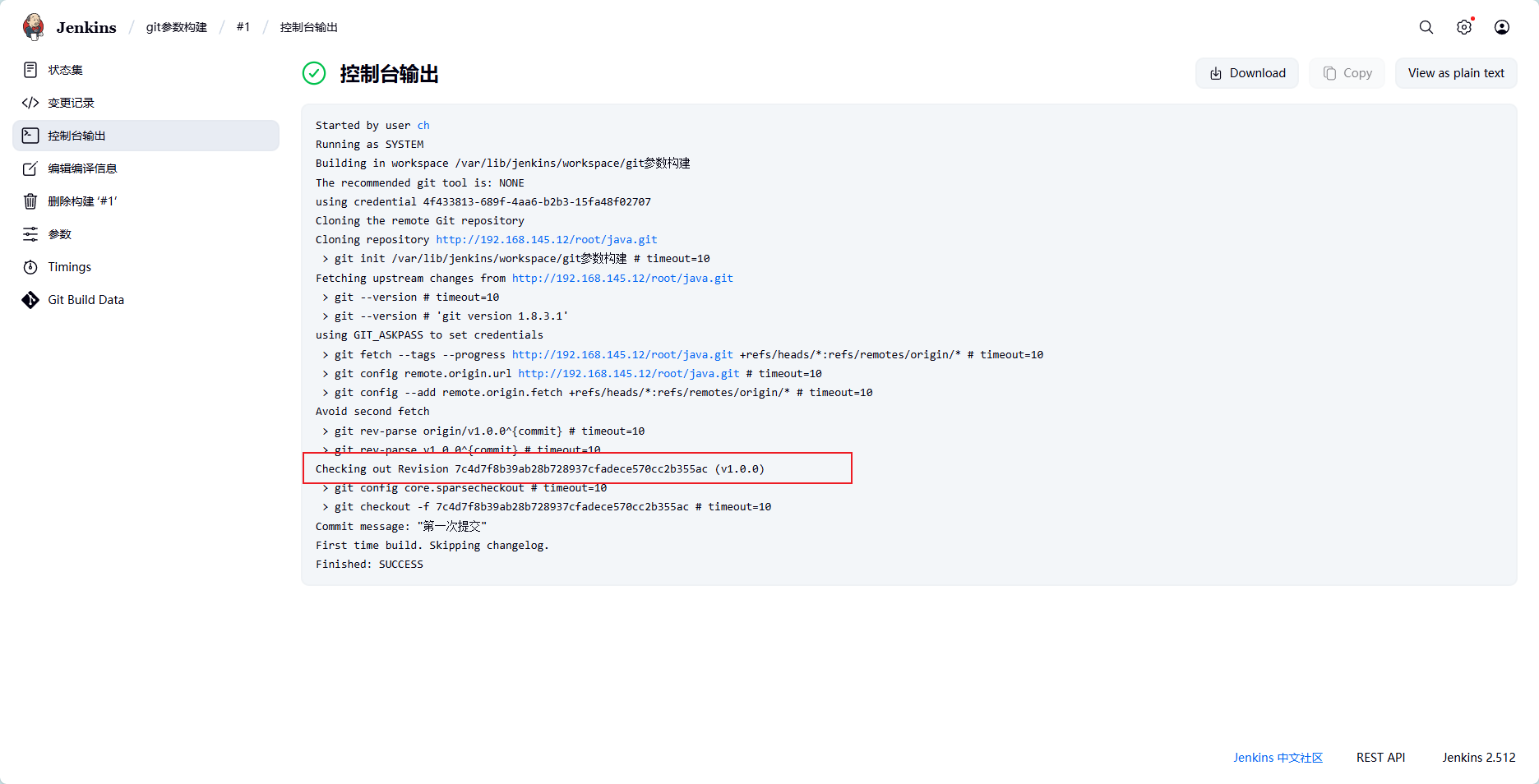This screenshot has width=1539, height=784.
Task: Click the 删除构建 '#1' delete build icon
Action: click(x=82, y=201)
